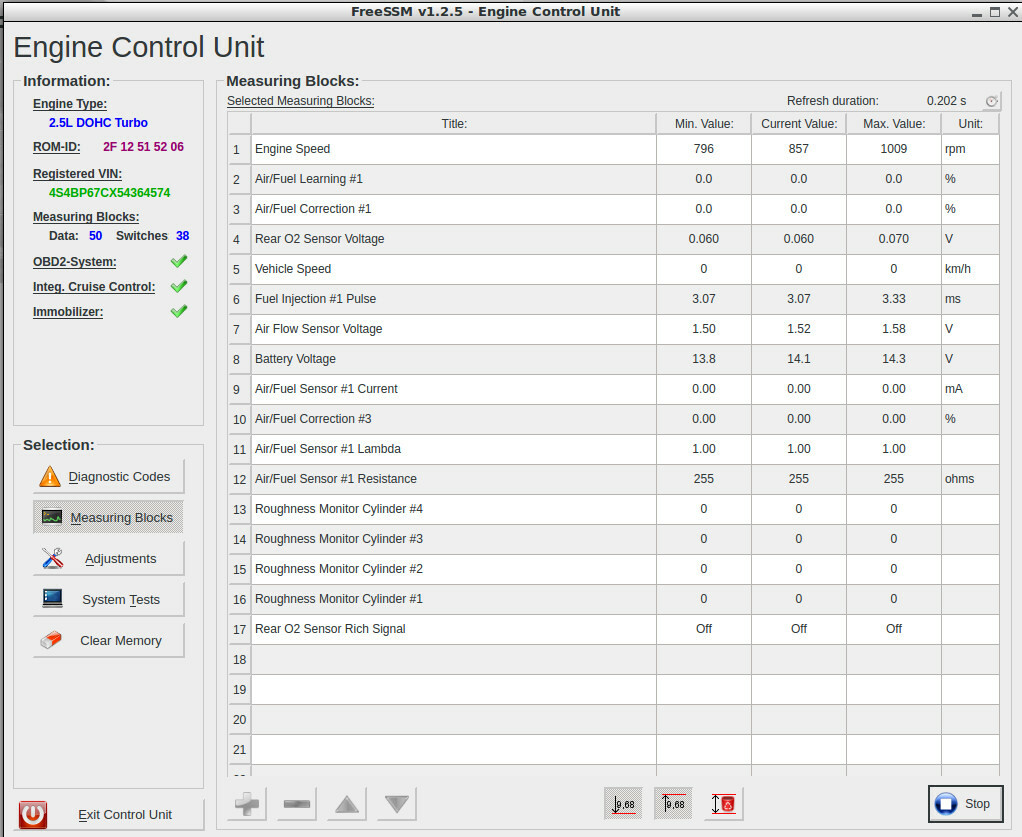1022x837 pixels.
Task: Click the Integ. Cruise Control green checkmark
Action: pos(179,286)
